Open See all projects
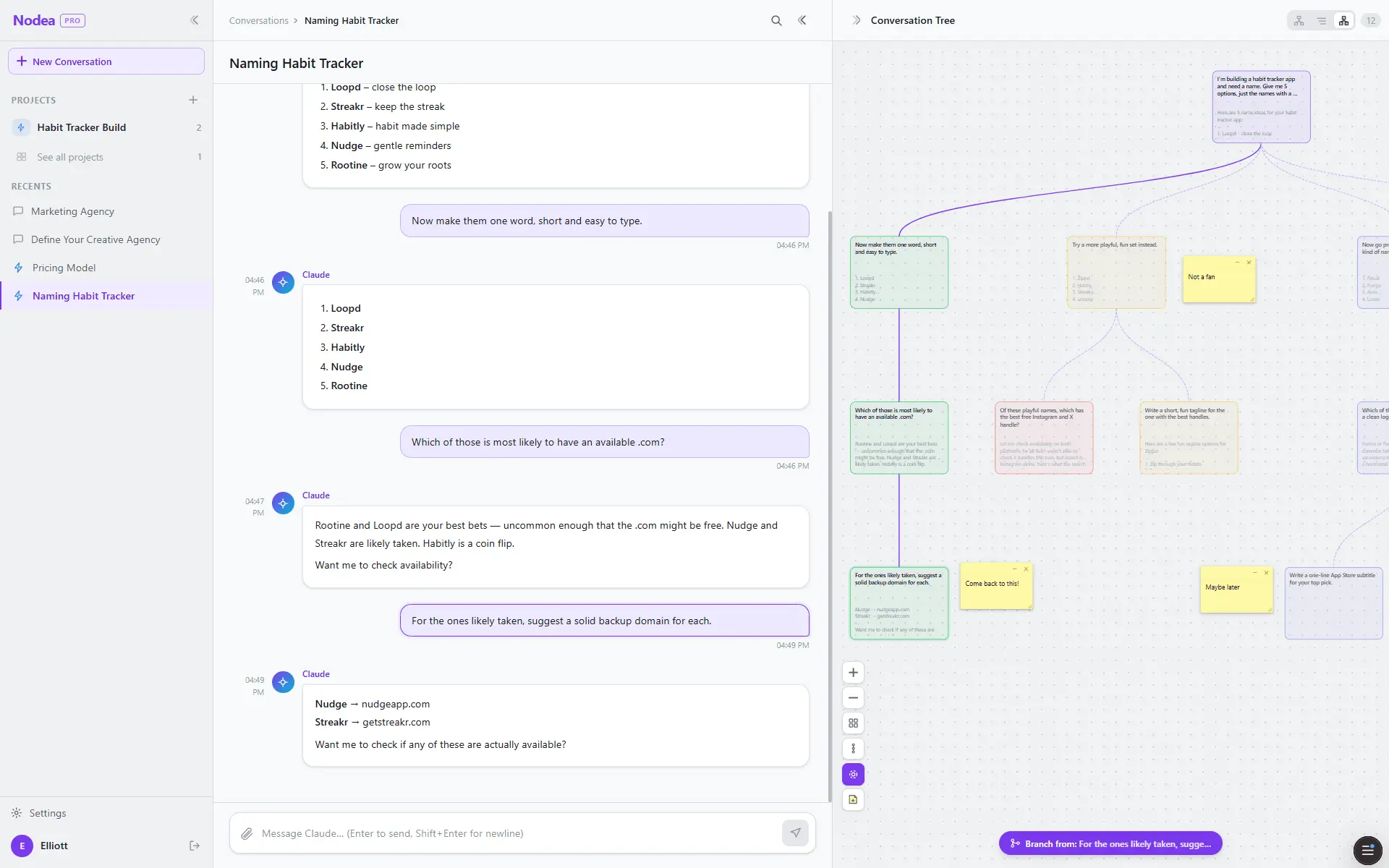 coord(106,157)
